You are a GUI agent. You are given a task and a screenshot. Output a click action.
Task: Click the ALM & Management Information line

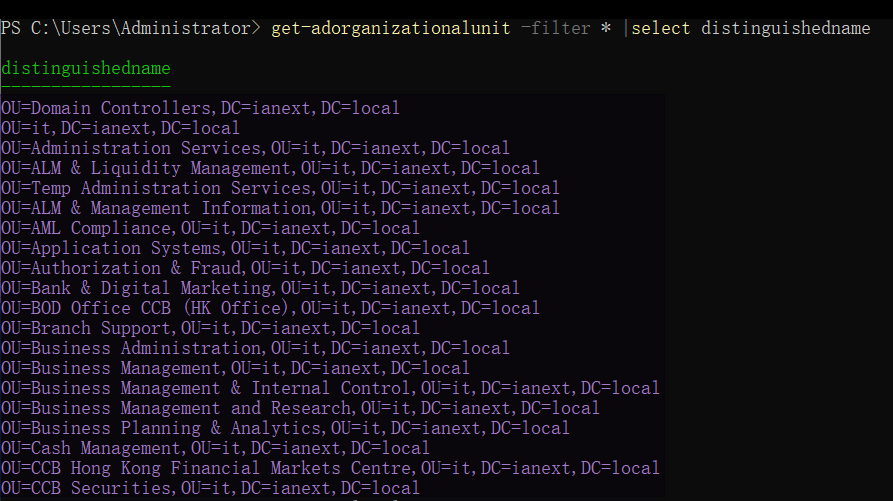(x=280, y=208)
